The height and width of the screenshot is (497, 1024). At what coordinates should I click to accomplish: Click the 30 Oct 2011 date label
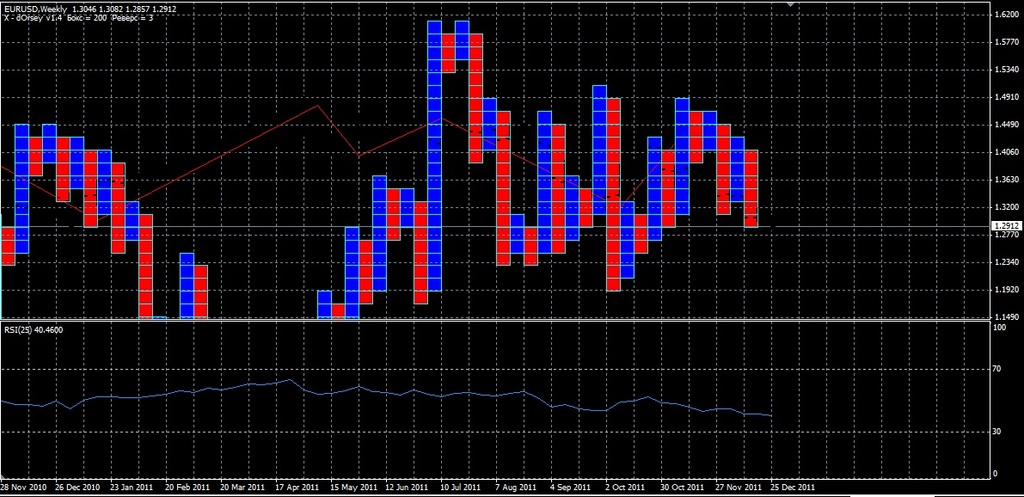(682, 487)
